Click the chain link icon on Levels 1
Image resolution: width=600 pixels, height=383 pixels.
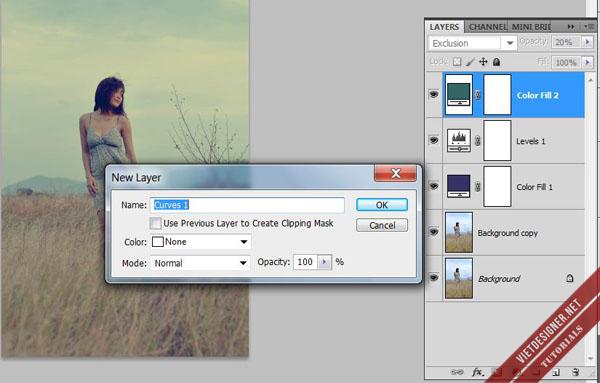[x=478, y=141]
